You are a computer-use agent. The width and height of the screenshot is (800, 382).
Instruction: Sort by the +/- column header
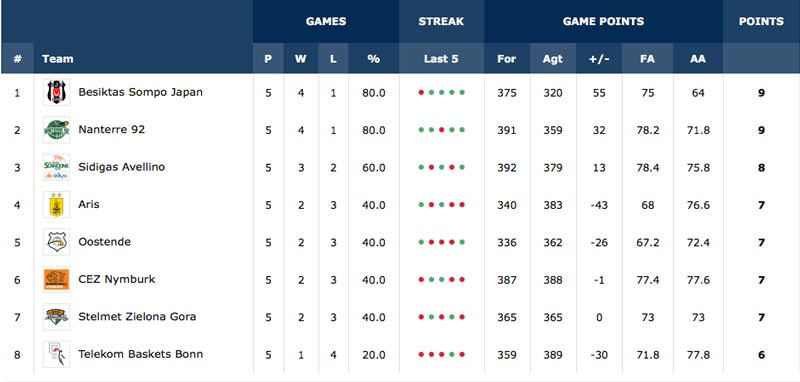click(599, 59)
